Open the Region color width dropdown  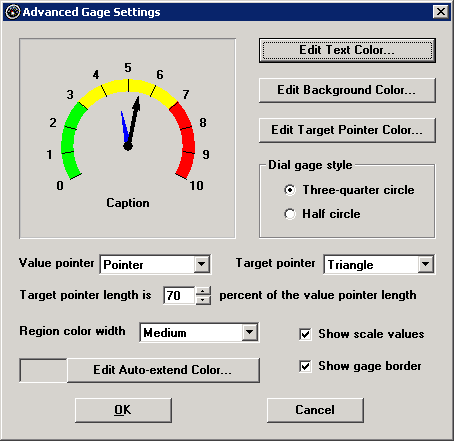250,332
